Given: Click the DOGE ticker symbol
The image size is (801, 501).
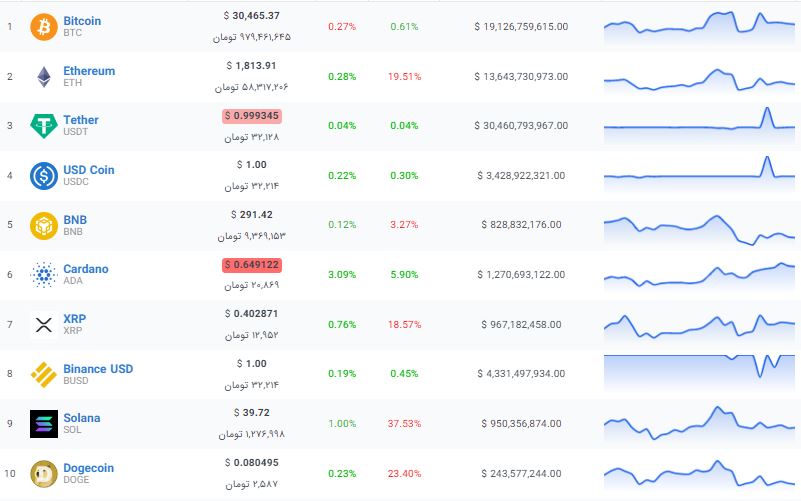Looking at the screenshot, I should (x=76, y=480).
